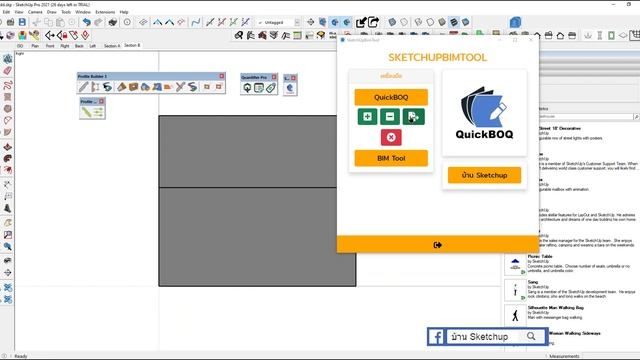The width and height of the screenshot is (640, 360).
Task: Select the Zoom magnifier tool in left toolbar
Action: pos(7,246)
